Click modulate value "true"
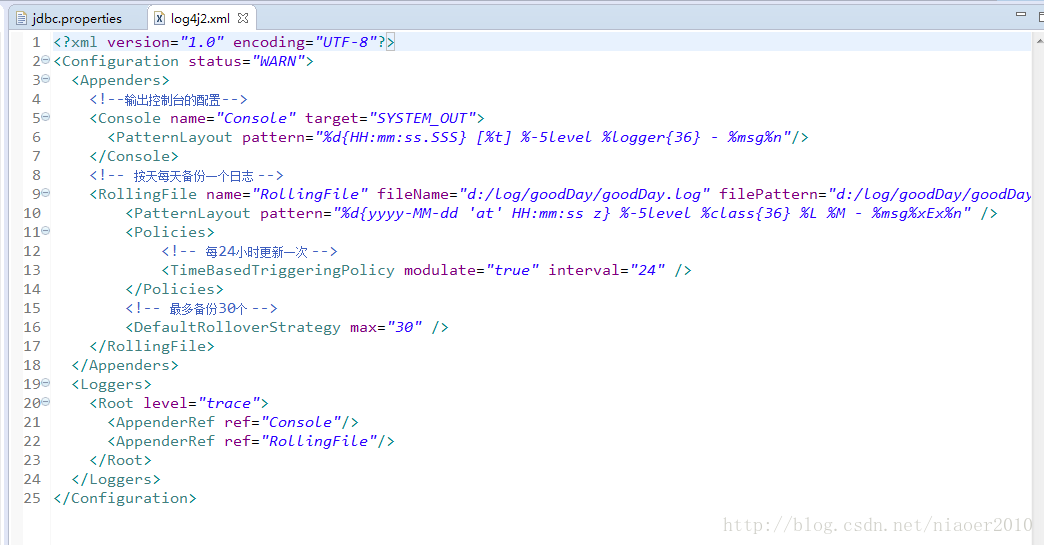The height and width of the screenshot is (545, 1044). (512, 270)
